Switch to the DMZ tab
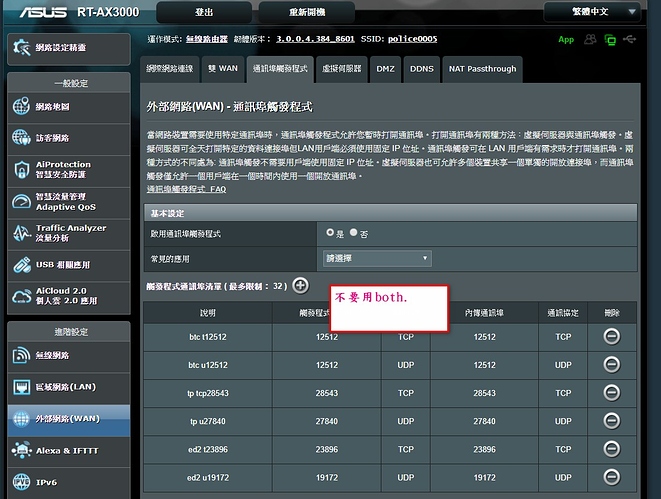Viewport: 661px width, 499px height. tap(385, 69)
